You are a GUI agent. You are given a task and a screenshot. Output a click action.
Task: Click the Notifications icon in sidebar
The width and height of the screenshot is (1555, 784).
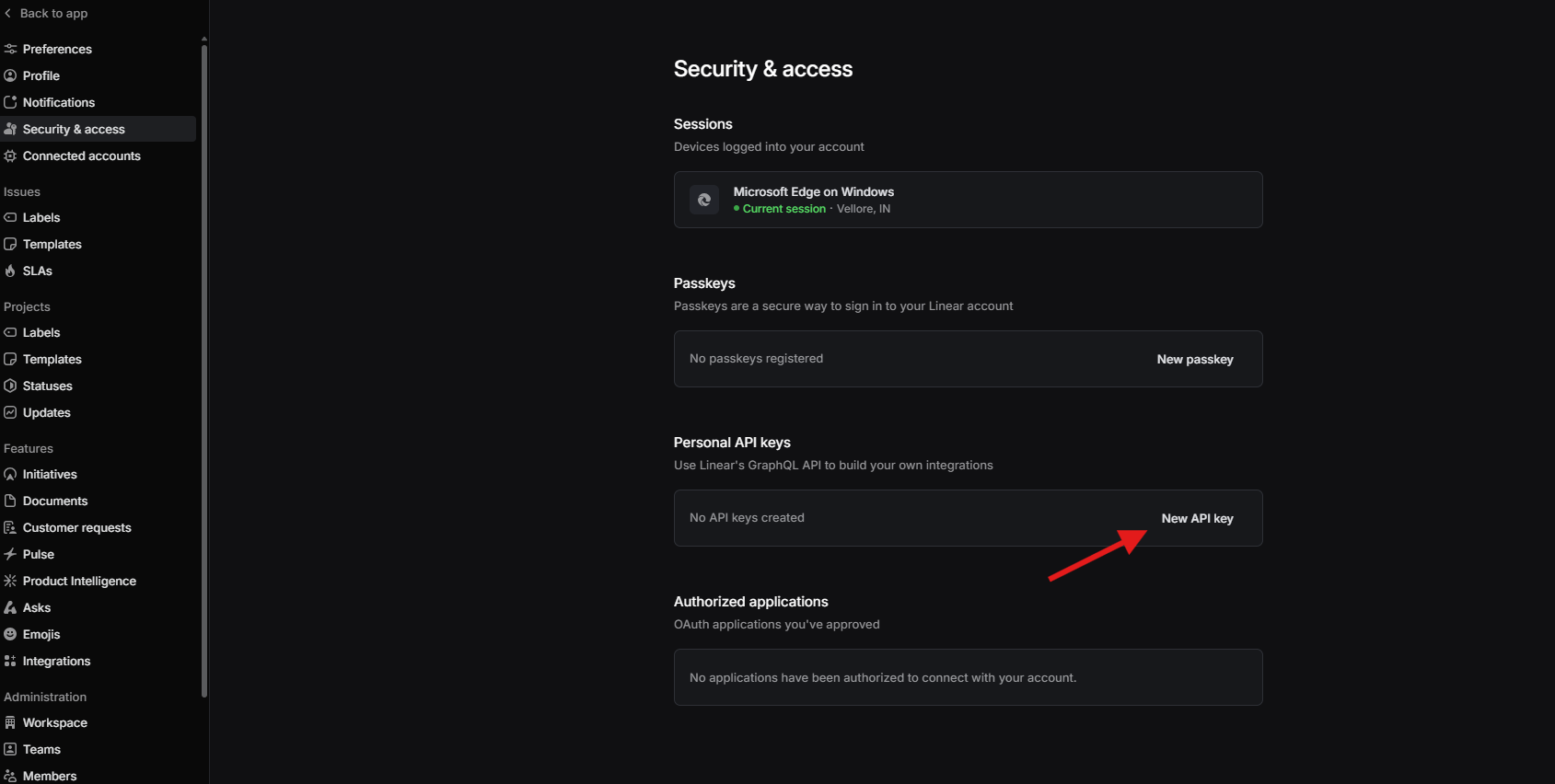[x=10, y=102]
